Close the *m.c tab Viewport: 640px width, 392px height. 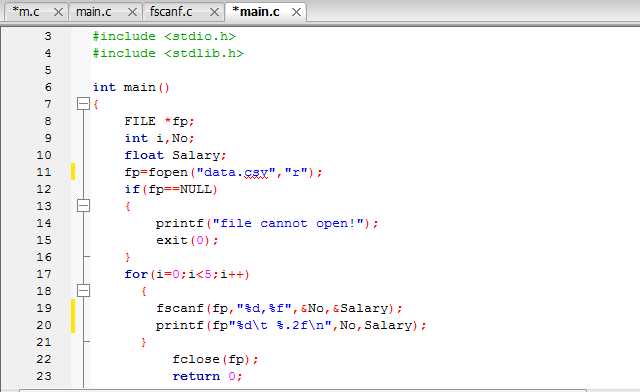pos(58,12)
